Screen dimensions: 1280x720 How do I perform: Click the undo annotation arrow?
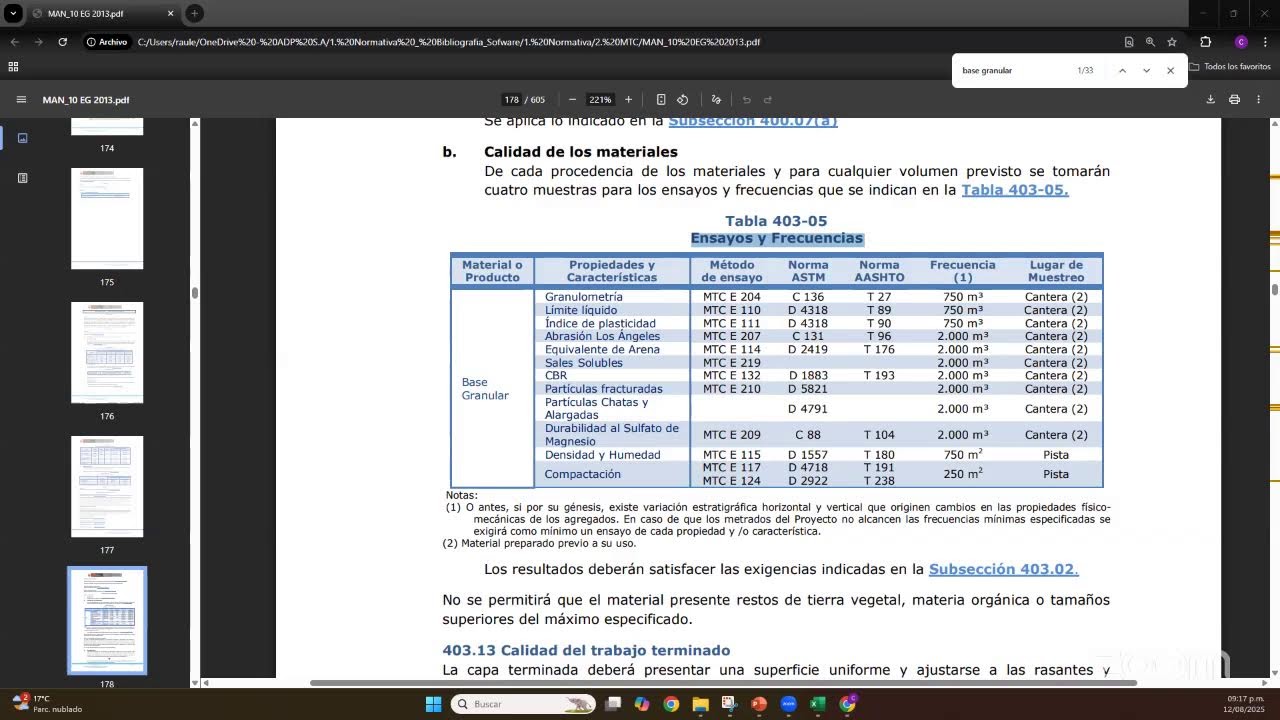(746, 100)
